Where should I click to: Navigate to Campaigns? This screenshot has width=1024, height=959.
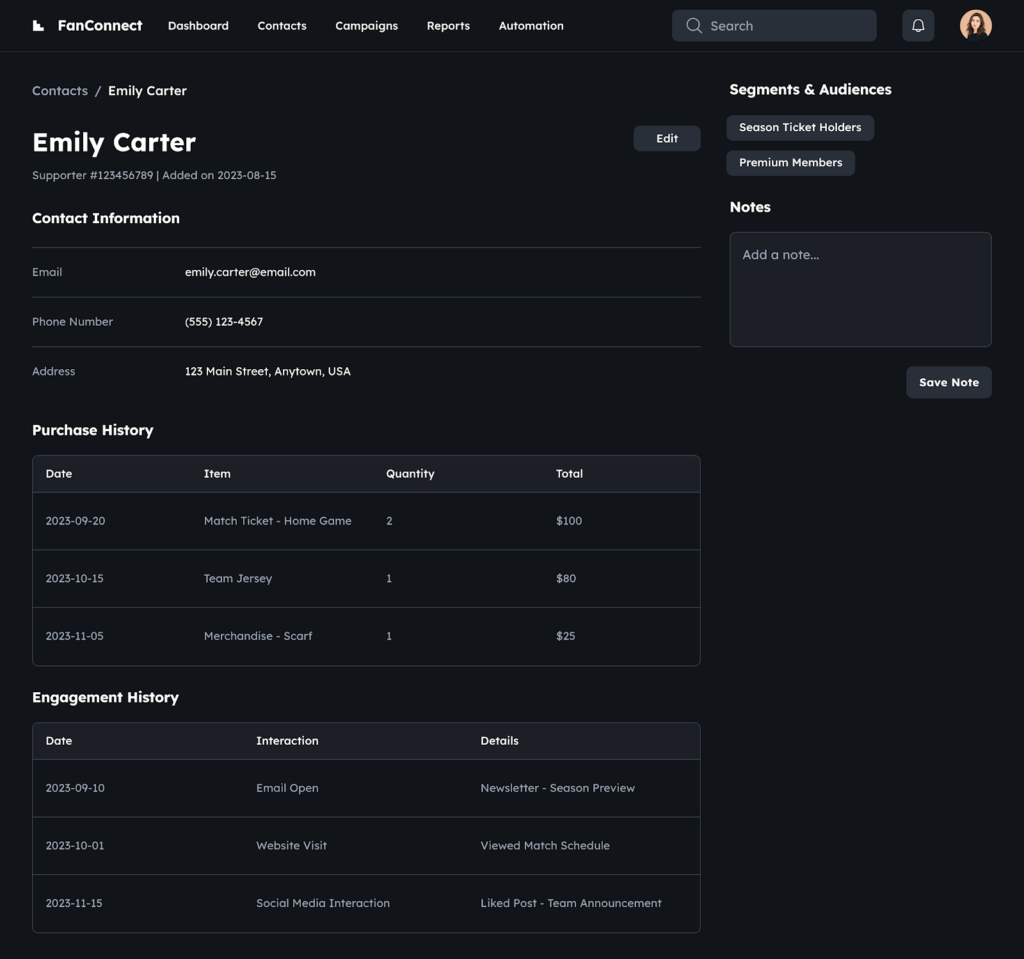point(366,26)
